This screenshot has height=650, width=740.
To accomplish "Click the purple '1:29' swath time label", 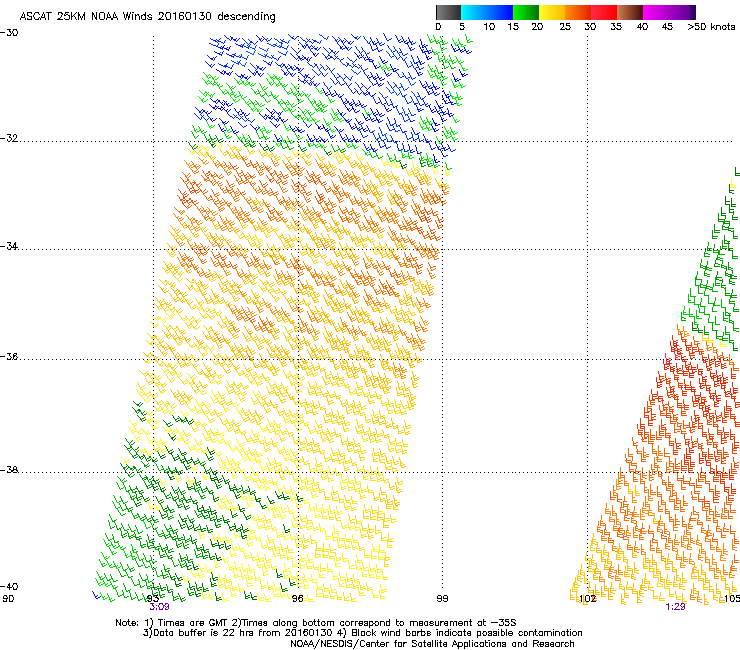I will 675,607.
